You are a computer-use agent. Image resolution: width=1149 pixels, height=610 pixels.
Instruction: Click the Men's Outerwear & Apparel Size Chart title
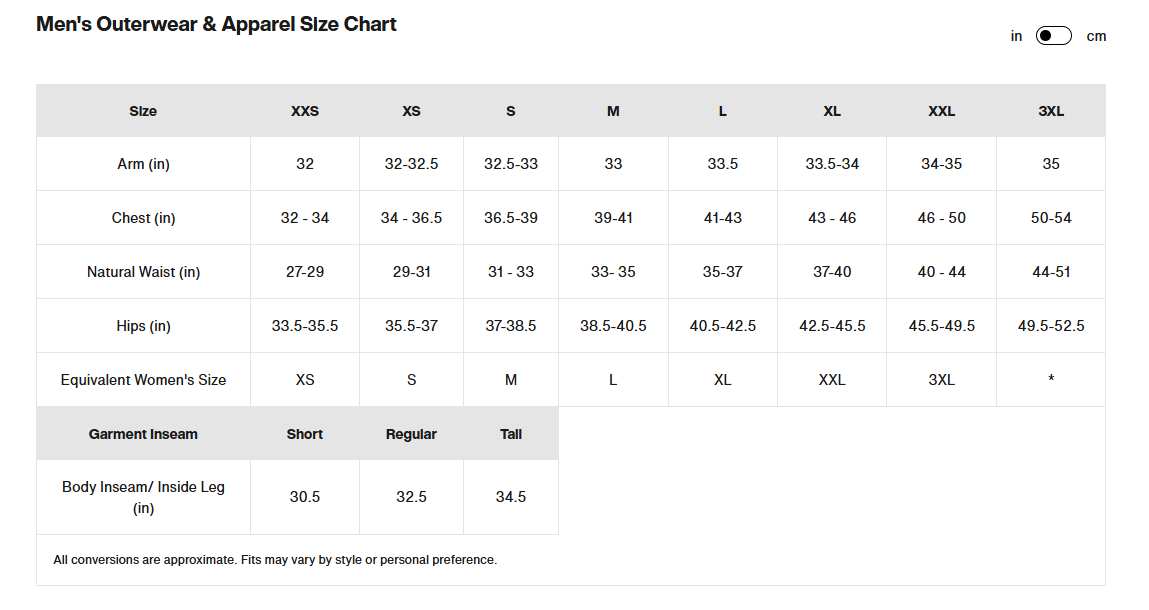tap(216, 24)
